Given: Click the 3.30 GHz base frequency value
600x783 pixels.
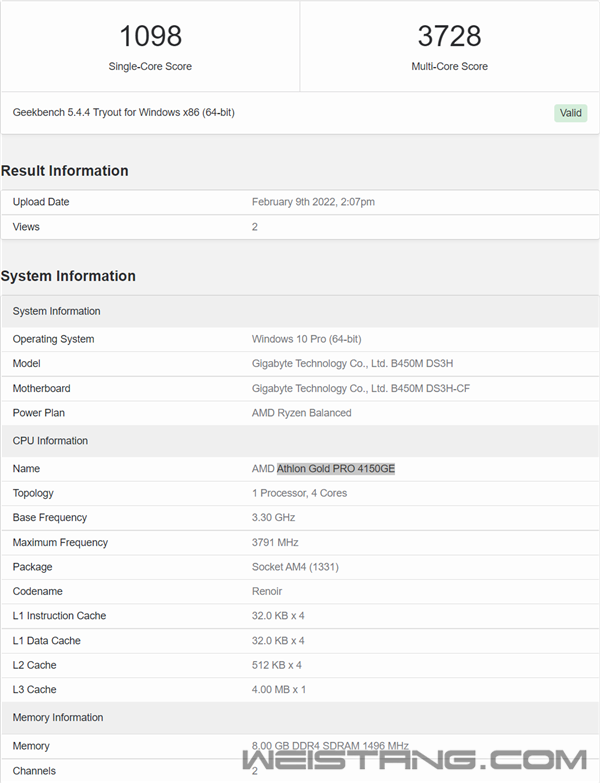Looking at the screenshot, I should coord(273,518).
